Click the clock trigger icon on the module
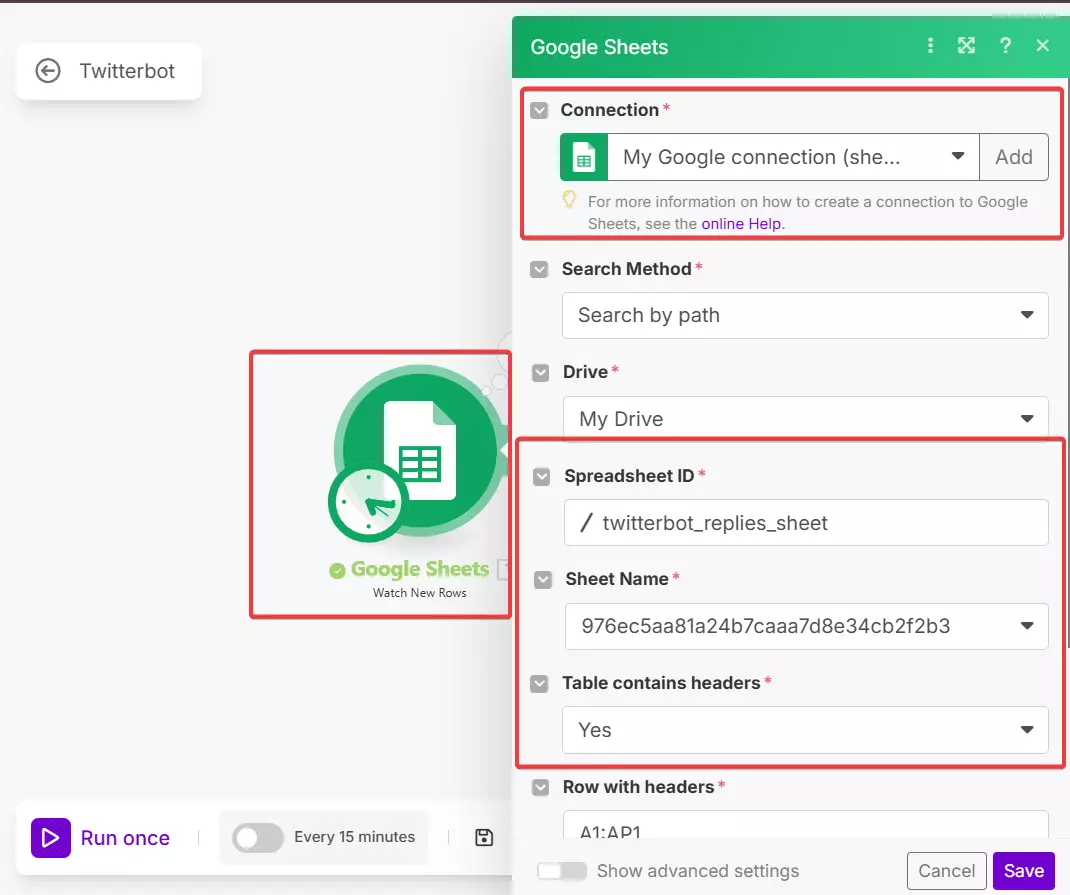This screenshot has height=895, width=1070. pos(366,503)
